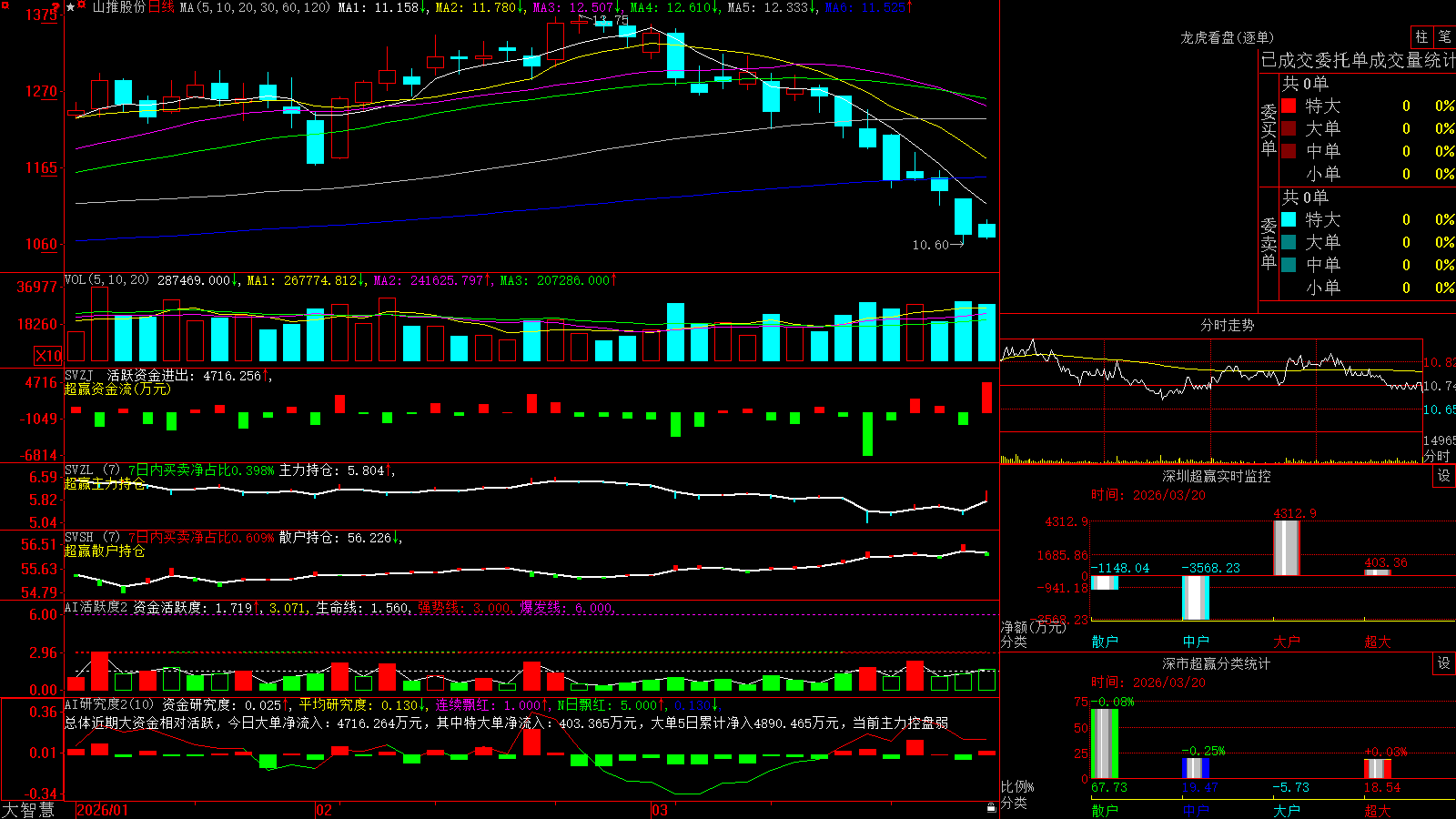Screen dimensions: 1456x819
Task: Click the dark red 大单 buy-order swatch
Action: 1289,128
